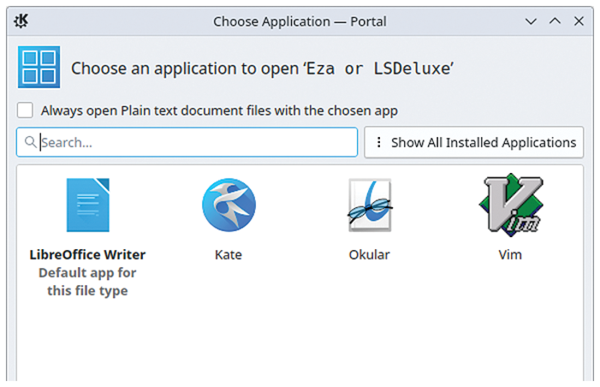Click the 'LibreOffice Writer' label text
Viewport: 600px width, 387px height.
pos(88,255)
